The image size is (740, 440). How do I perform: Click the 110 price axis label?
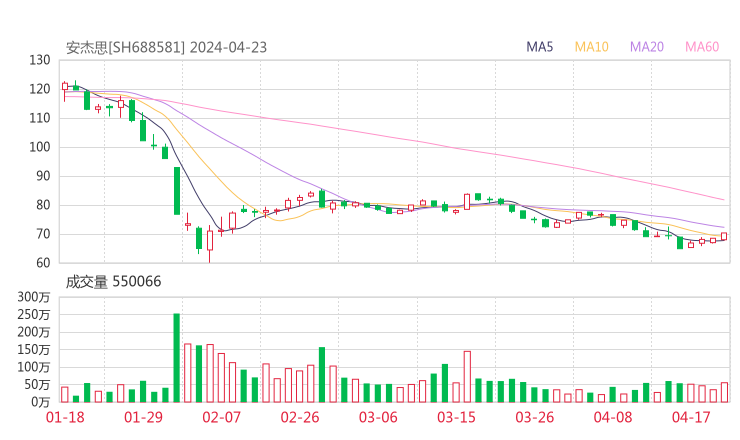click(x=40, y=118)
